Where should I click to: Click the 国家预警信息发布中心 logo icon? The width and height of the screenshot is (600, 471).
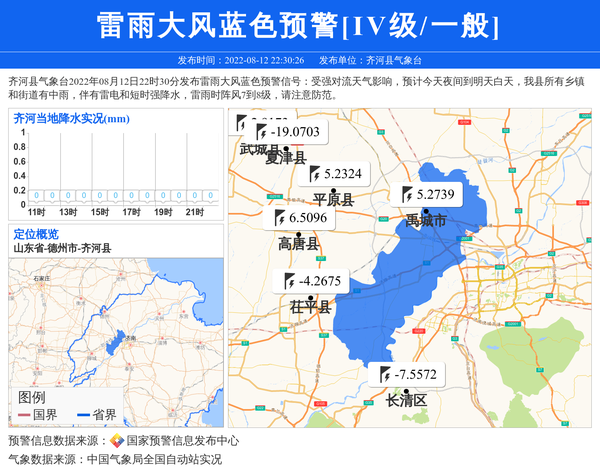pos(116,441)
